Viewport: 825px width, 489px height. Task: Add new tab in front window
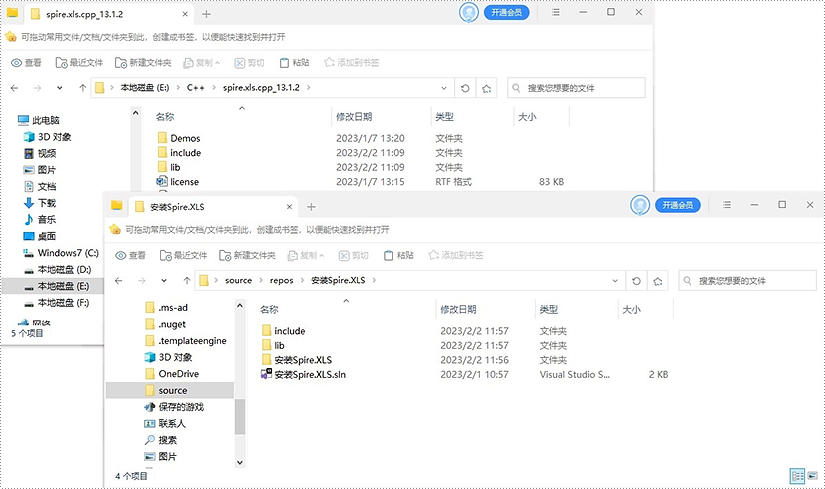tap(311, 207)
